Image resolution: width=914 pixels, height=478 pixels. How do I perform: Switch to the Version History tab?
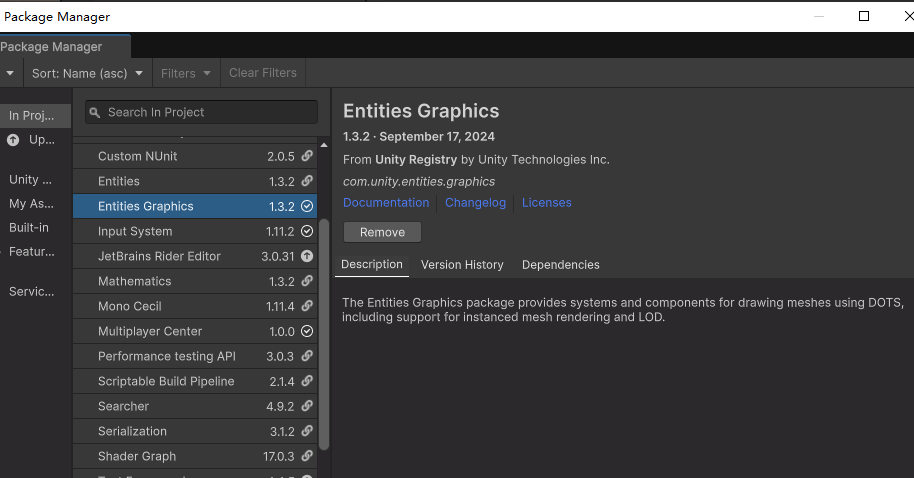click(x=462, y=265)
